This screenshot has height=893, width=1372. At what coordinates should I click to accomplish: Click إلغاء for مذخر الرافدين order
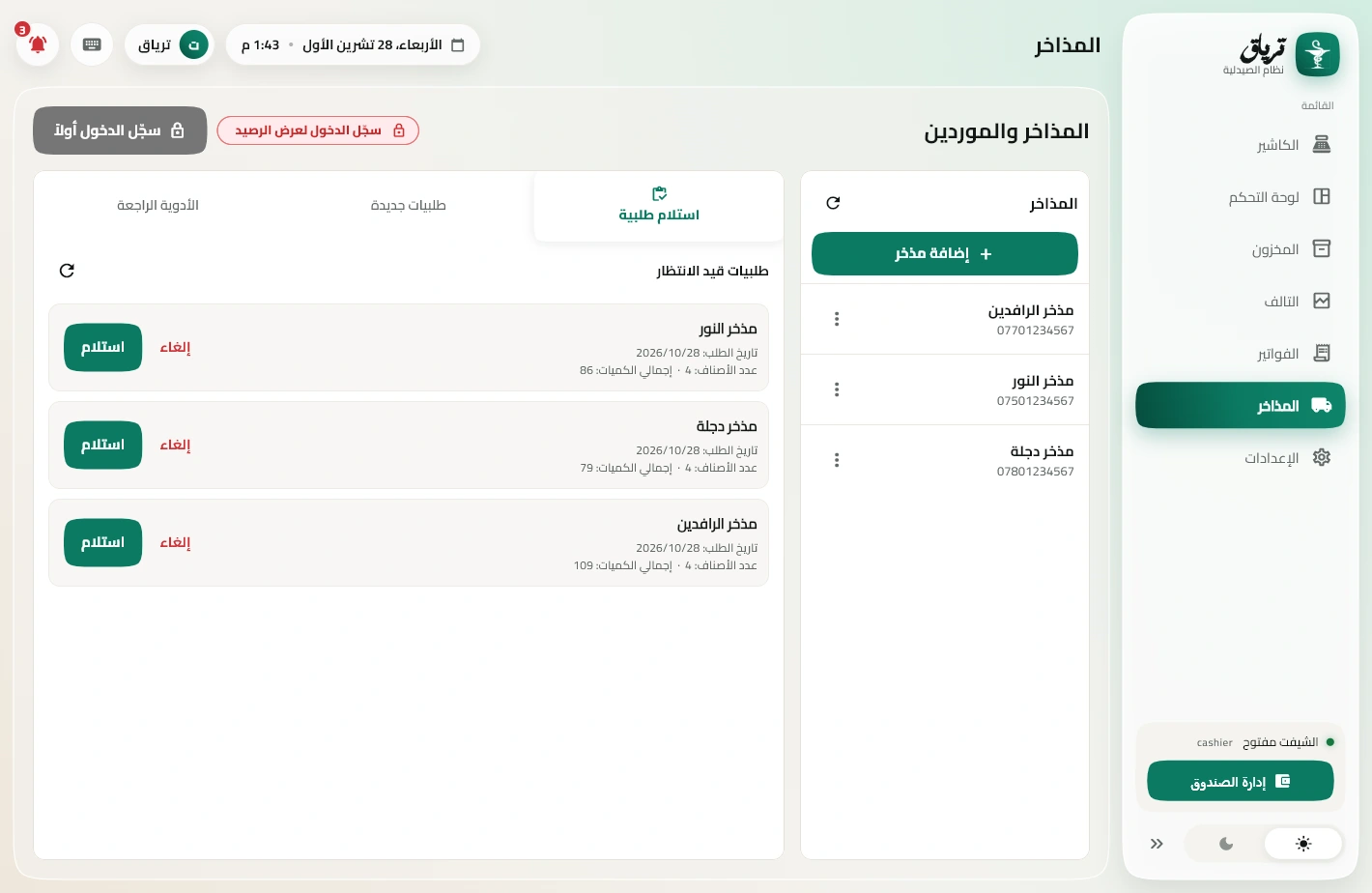[175, 542]
